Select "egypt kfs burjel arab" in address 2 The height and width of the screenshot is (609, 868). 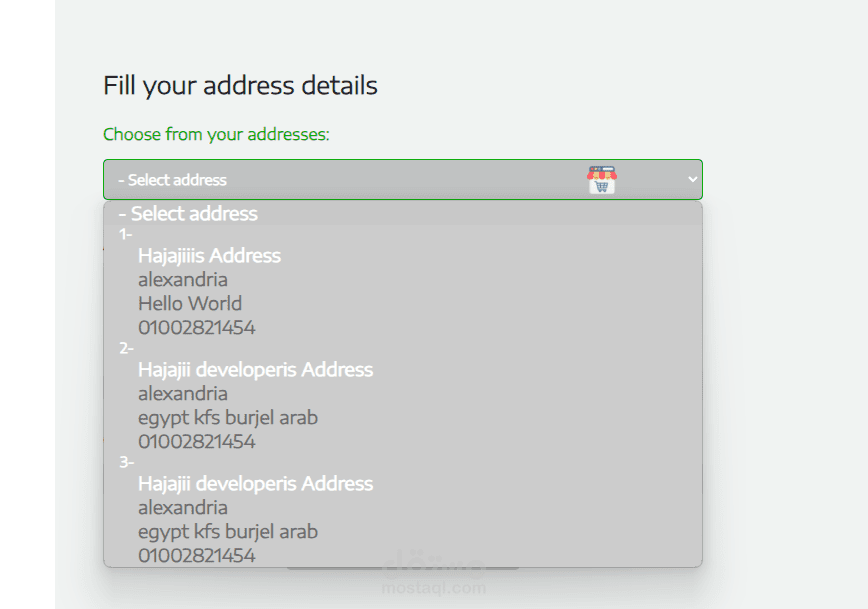pos(228,418)
